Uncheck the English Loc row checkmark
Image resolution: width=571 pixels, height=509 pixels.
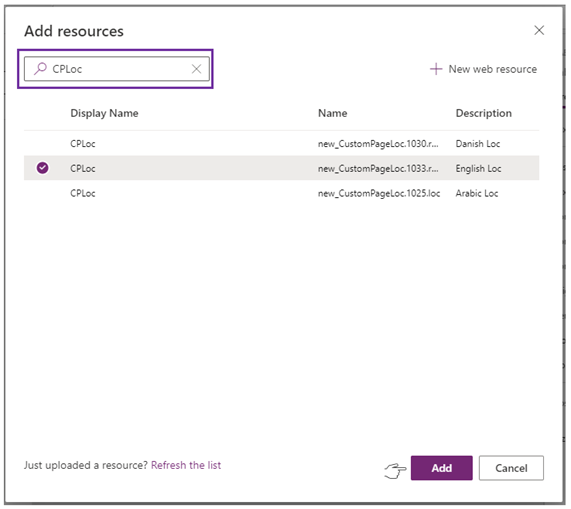43,168
